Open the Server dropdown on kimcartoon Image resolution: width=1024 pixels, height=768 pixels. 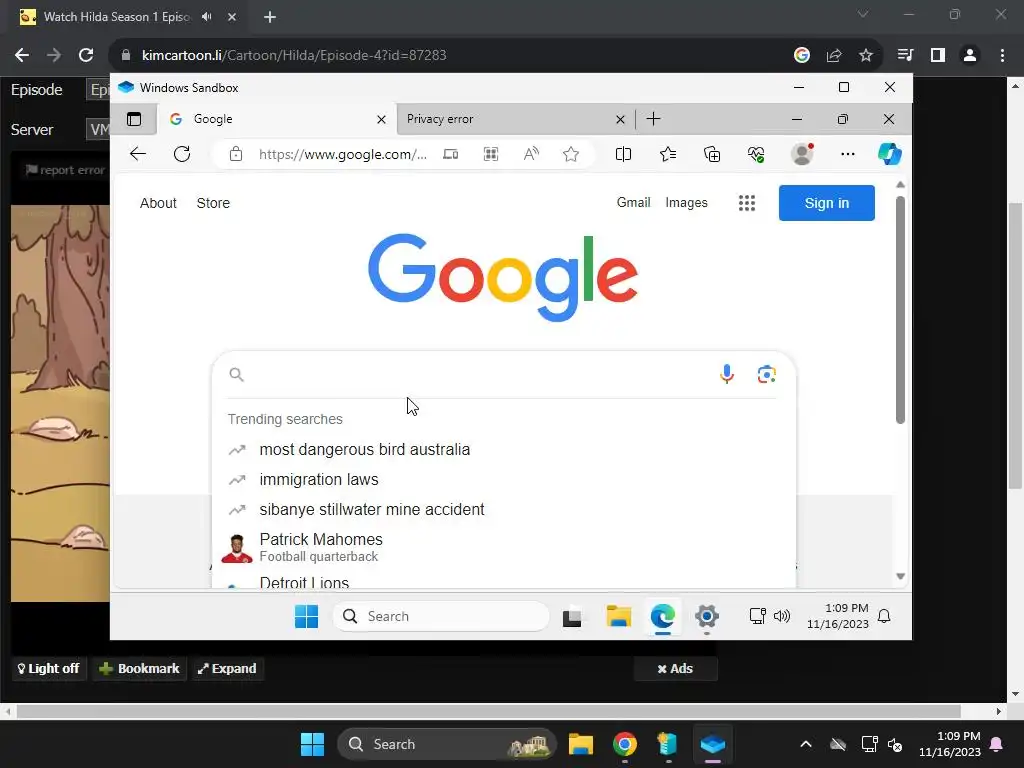tap(98, 129)
